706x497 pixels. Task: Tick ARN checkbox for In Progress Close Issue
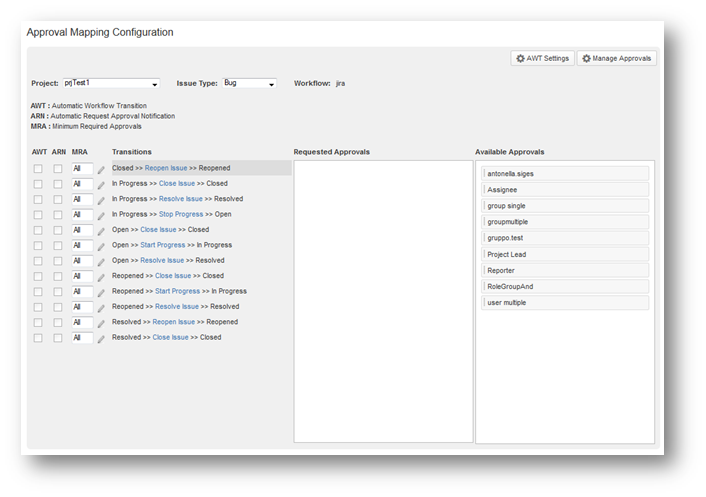[x=58, y=184]
